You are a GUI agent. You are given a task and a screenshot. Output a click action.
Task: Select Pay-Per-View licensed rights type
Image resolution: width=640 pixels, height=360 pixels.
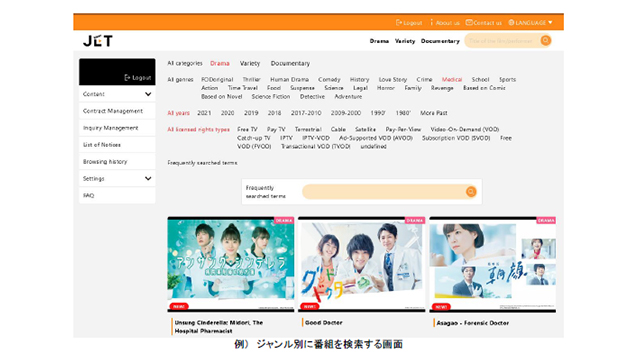[x=403, y=129]
